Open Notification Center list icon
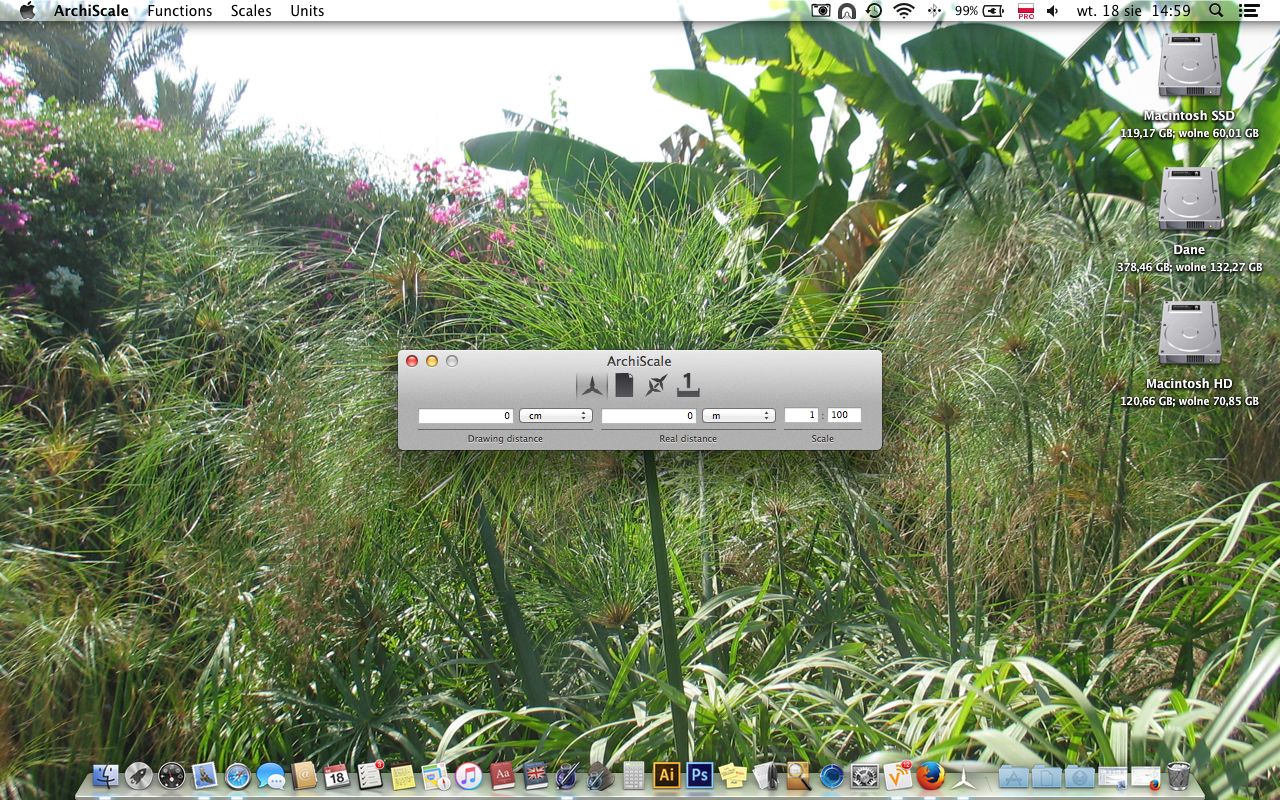Image resolution: width=1280 pixels, height=800 pixels. coord(1248,11)
